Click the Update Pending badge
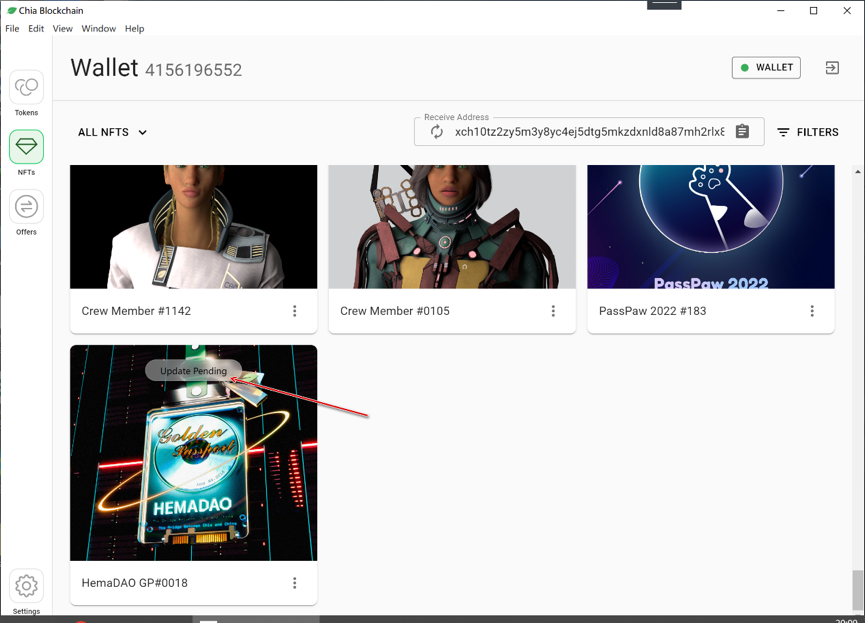This screenshot has width=865, height=623. pyautogui.click(x=194, y=371)
